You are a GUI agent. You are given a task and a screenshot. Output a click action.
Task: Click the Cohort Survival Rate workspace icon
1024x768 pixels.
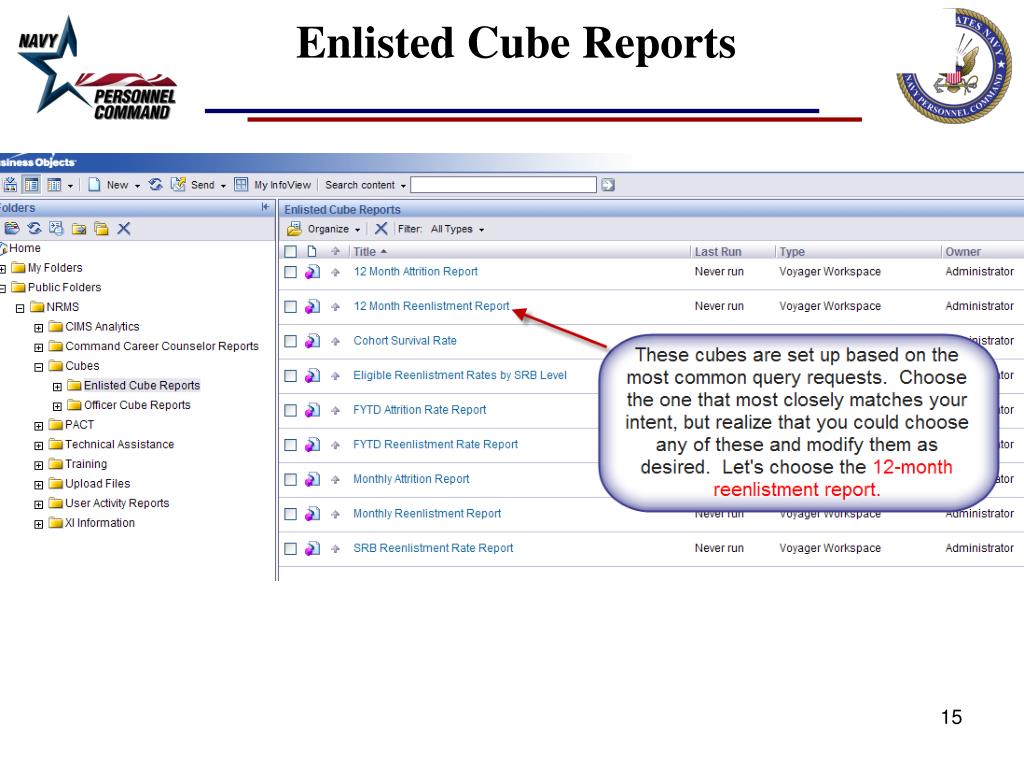pos(313,341)
